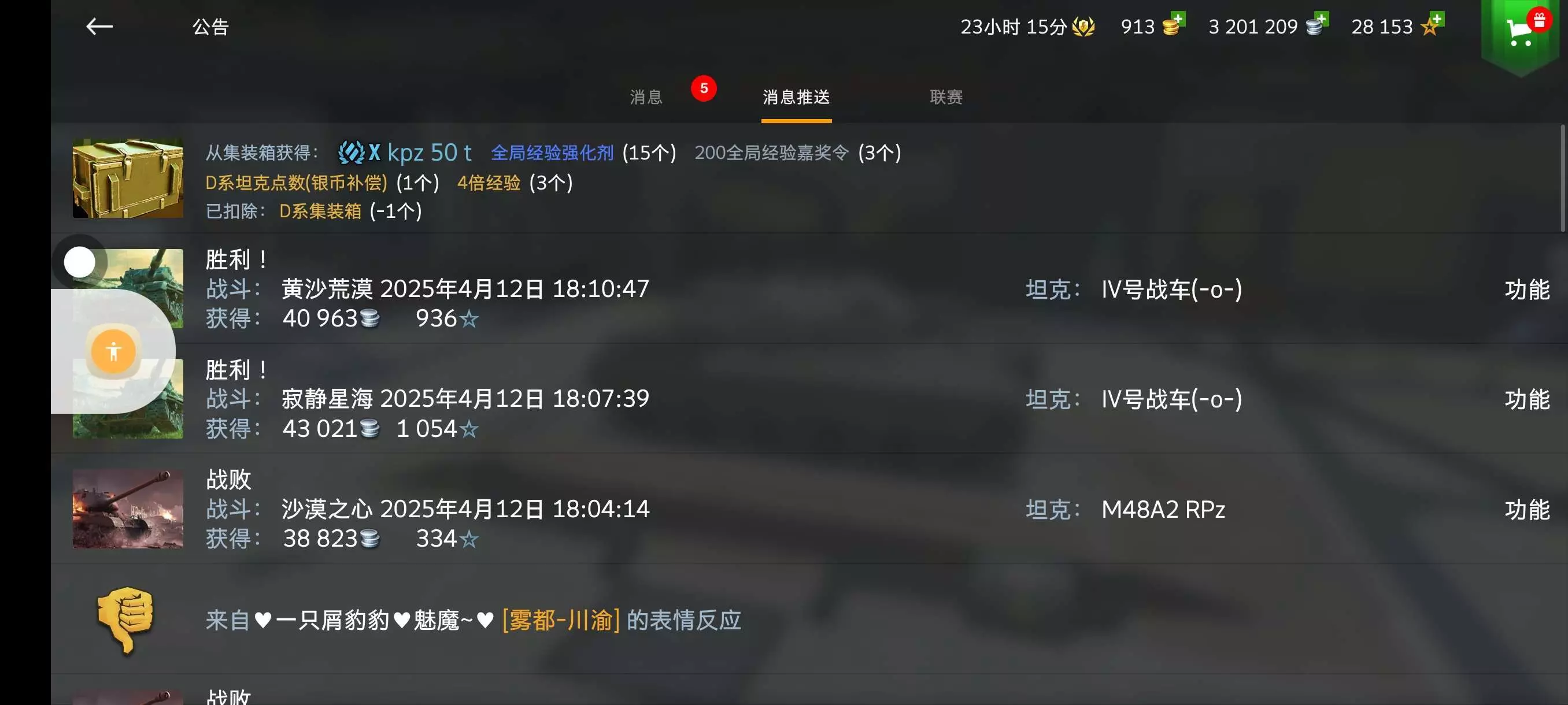This screenshot has height=705, width=1568.
Task: Click the 雾都-川渝 clan tag
Action: [561, 621]
